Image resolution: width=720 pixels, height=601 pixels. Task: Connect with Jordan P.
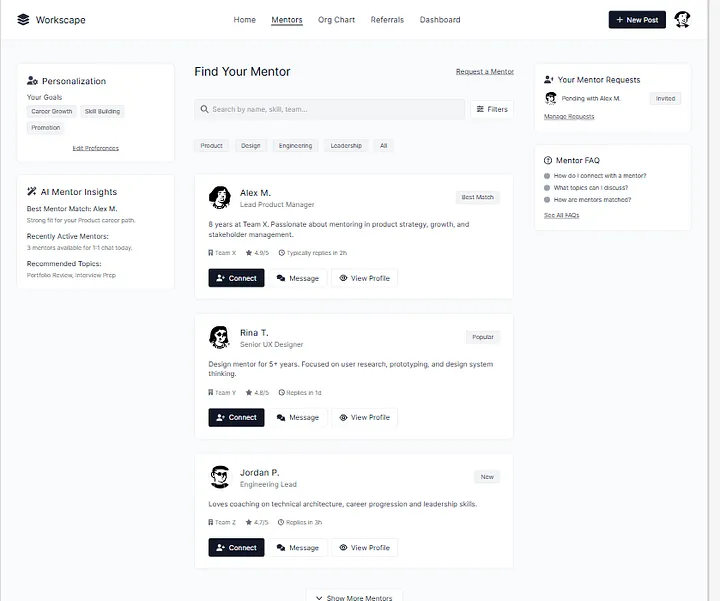point(236,548)
